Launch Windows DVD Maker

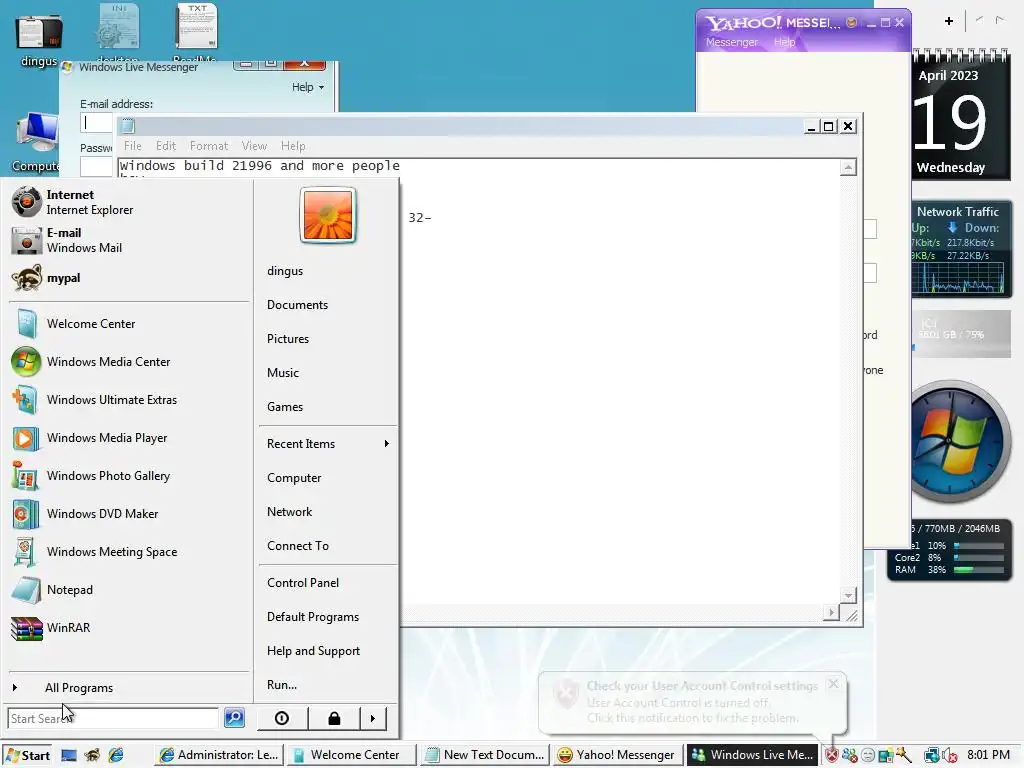point(129,513)
